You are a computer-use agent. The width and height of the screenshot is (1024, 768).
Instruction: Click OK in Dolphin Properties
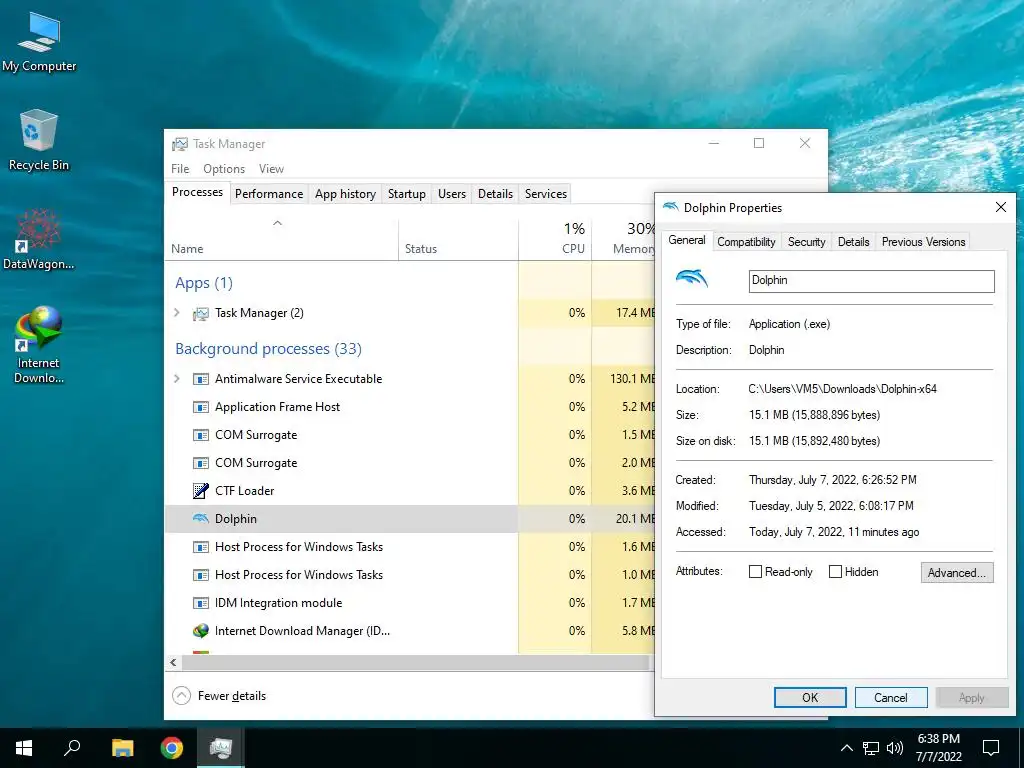810,697
